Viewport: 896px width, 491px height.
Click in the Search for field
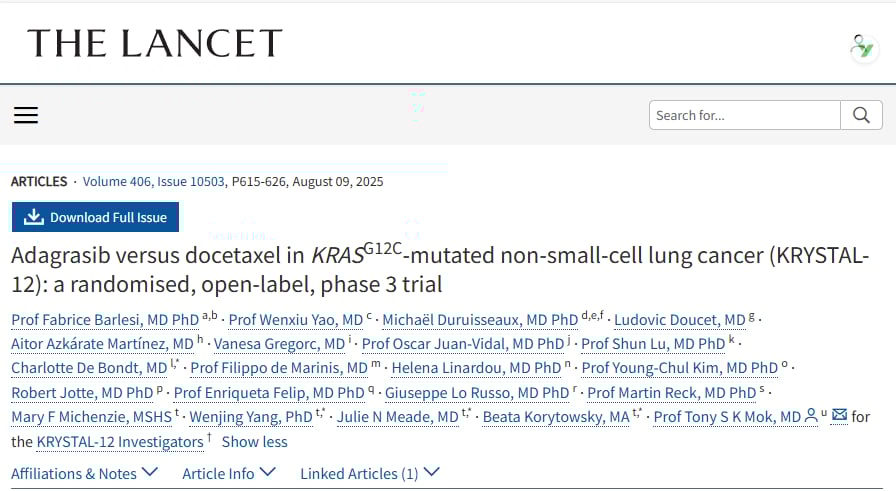pyautogui.click(x=744, y=115)
